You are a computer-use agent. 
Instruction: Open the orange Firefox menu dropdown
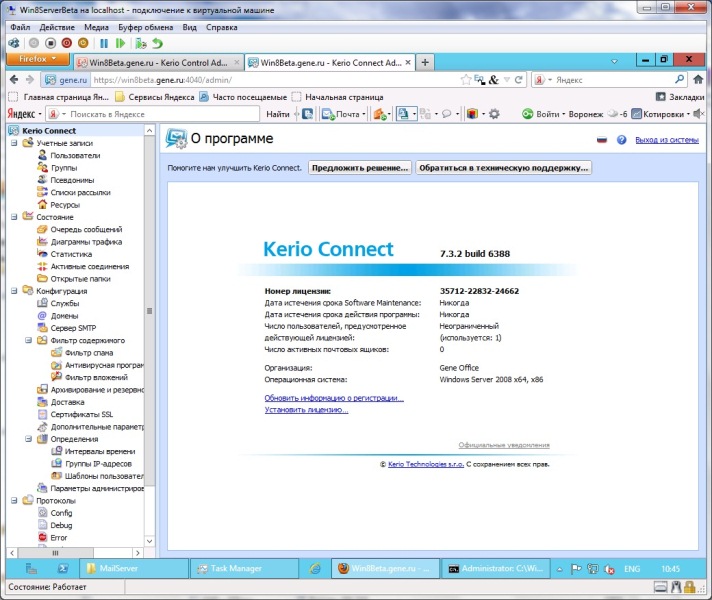tap(38, 61)
